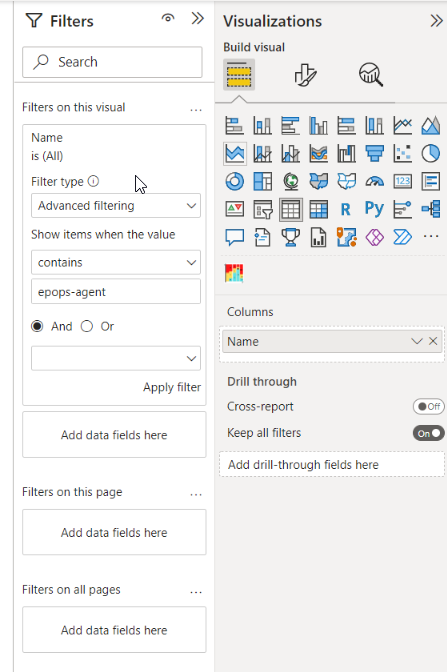Select the 100% stacked column chart visual
447x672 pixels.
tap(375, 126)
